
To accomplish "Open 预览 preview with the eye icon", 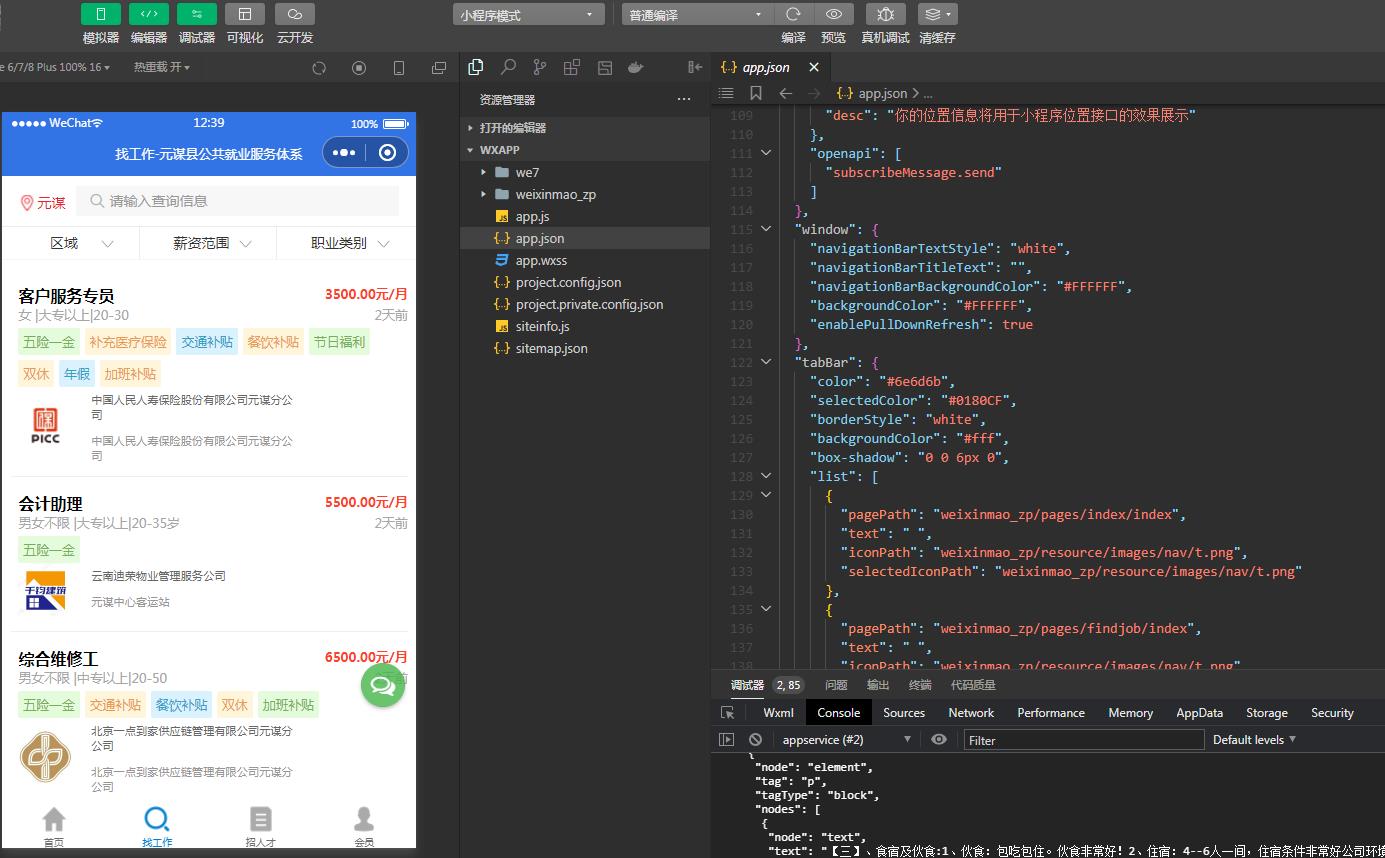I will click(833, 14).
